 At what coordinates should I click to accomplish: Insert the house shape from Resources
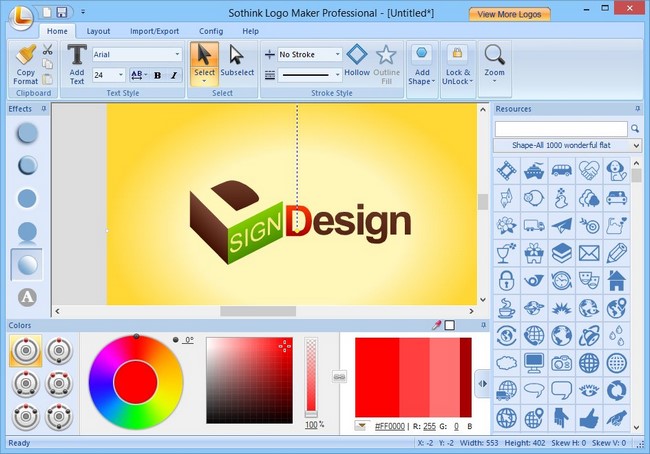616,279
